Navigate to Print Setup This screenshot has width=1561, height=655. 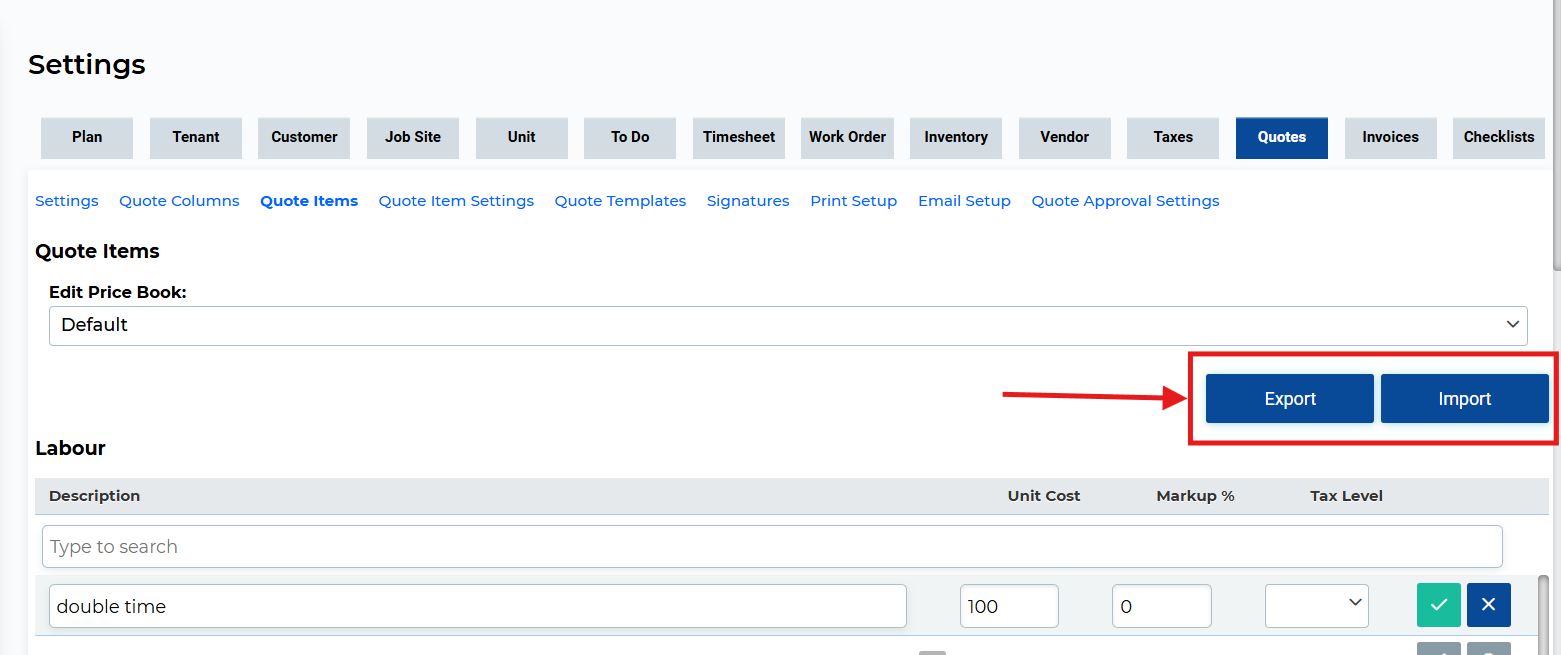click(x=853, y=201)
